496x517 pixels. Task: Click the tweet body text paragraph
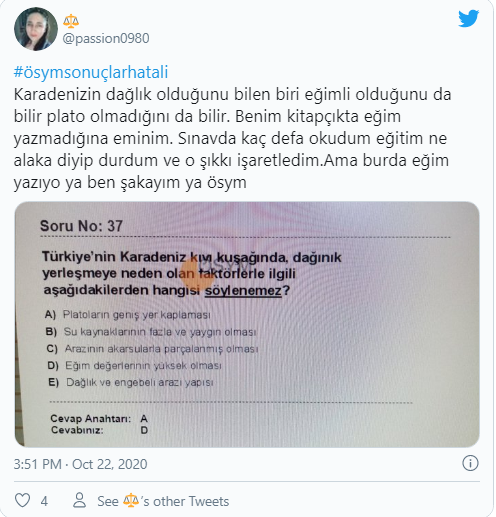pos(232,138)
